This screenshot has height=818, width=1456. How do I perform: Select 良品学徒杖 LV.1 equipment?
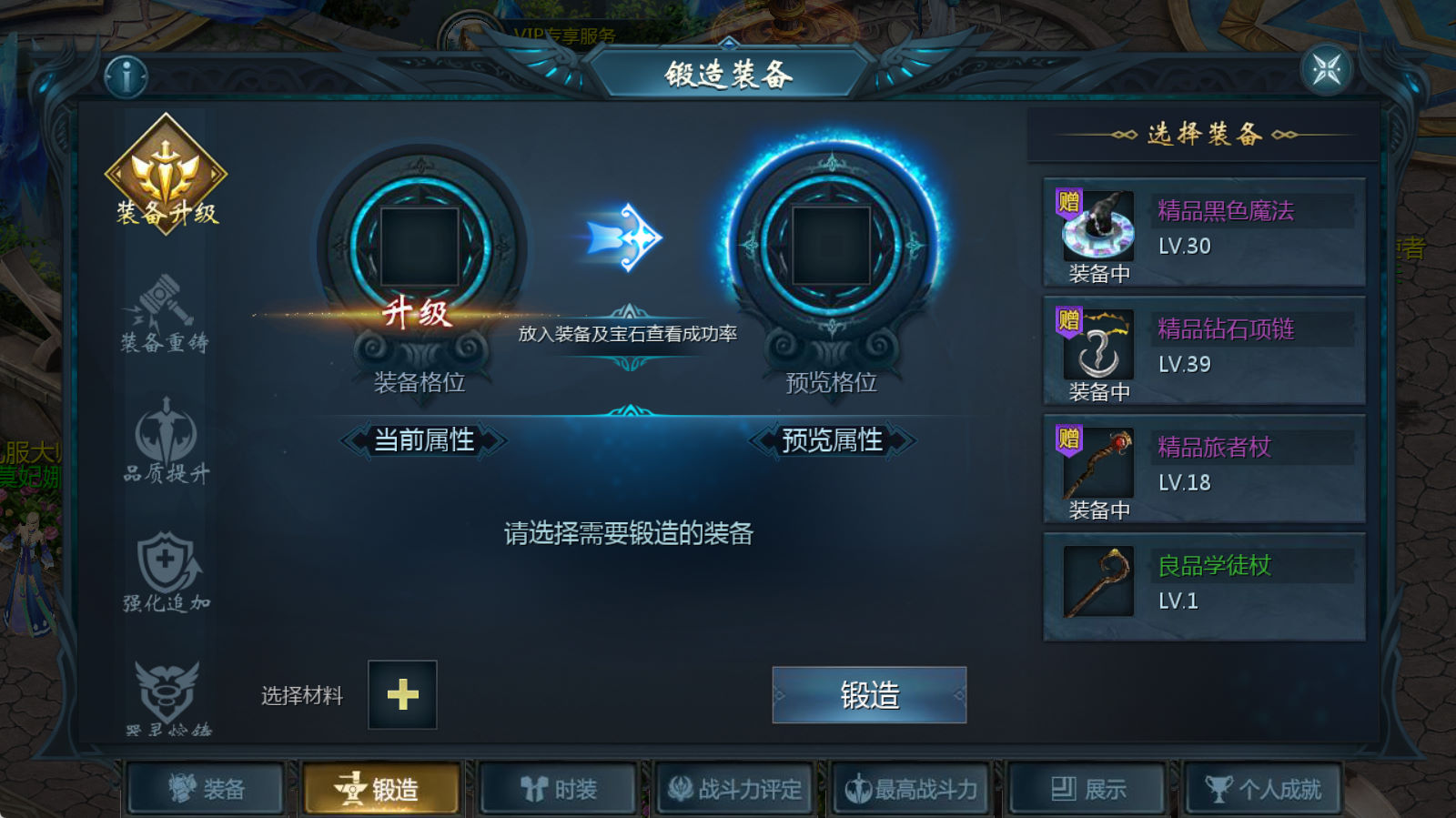(1204, 587)
